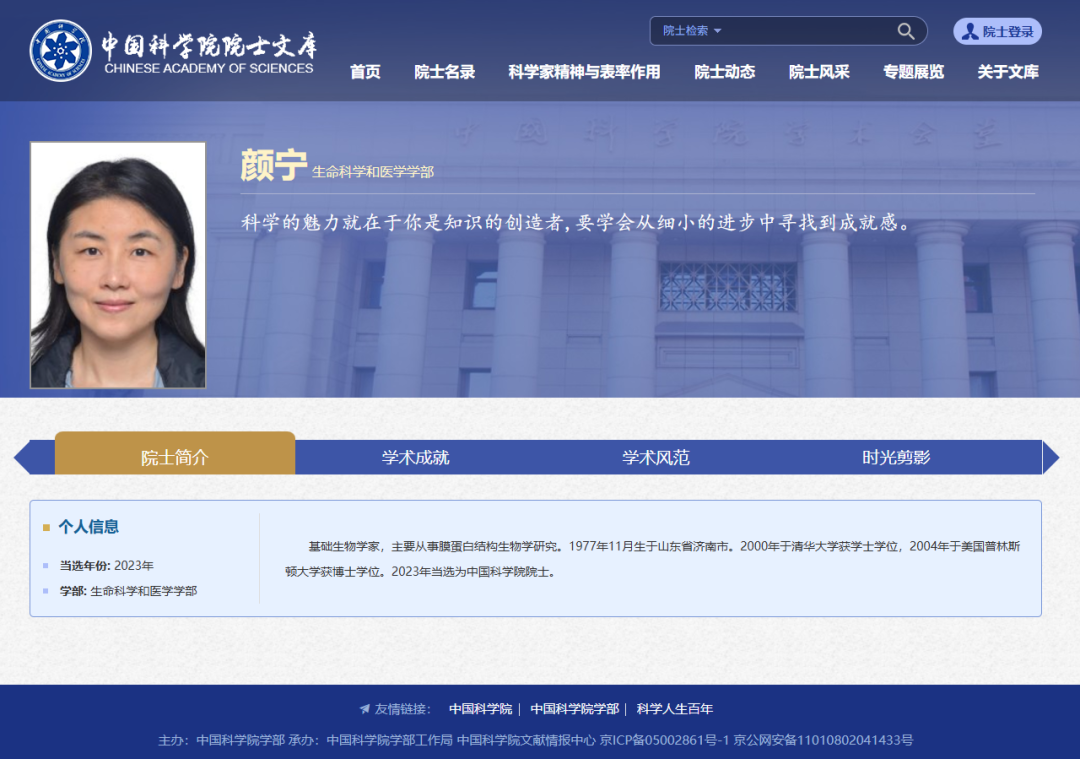
Task: Click the right arrow of the tab bar
Action: click(x=1051, y=457)
